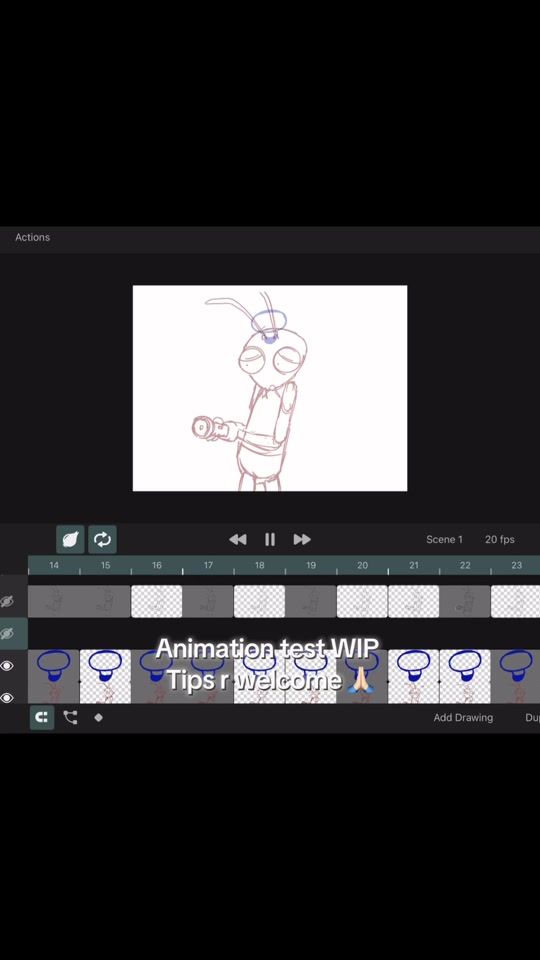This screenshot has height=960, width=540.
Task: Select top layer drawing at frame 22
Action: [465, 601]
